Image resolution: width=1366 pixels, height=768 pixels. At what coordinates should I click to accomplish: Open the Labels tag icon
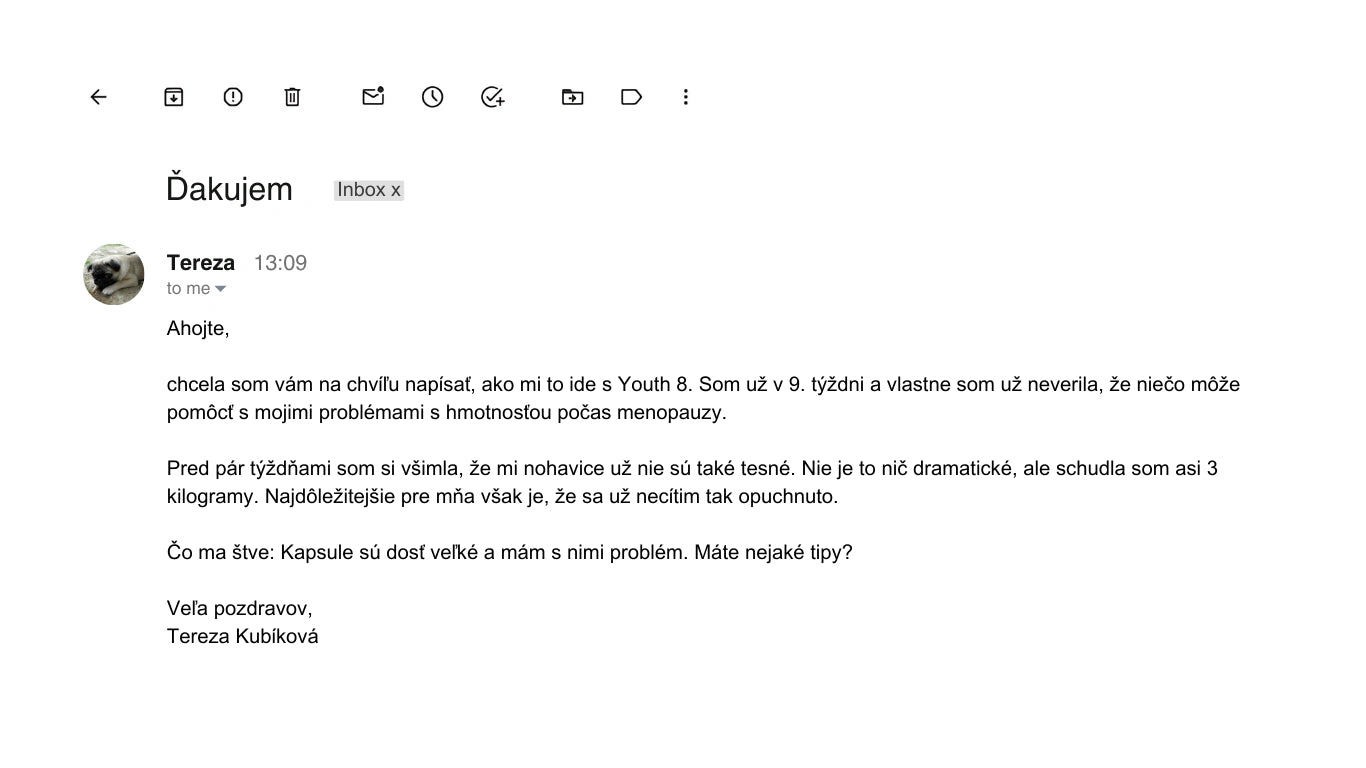point(631,97)
